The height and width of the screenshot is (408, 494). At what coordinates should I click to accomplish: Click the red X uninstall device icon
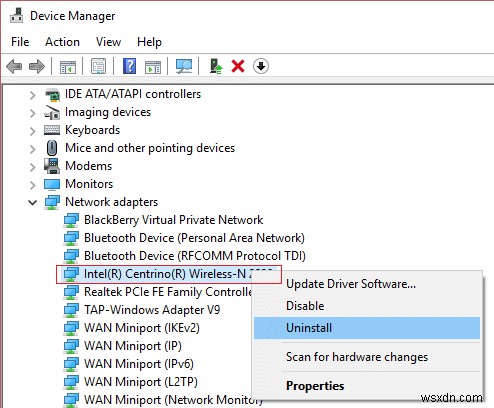(238, 66)
